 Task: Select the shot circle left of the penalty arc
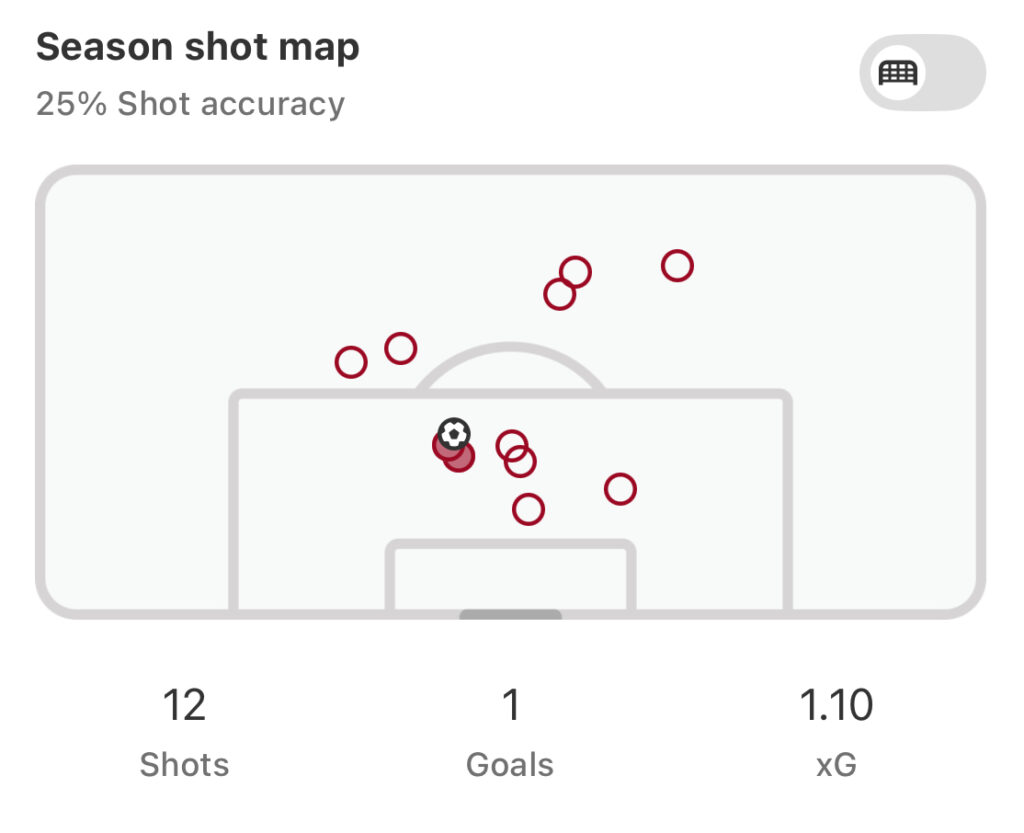(x=400, y=348)
